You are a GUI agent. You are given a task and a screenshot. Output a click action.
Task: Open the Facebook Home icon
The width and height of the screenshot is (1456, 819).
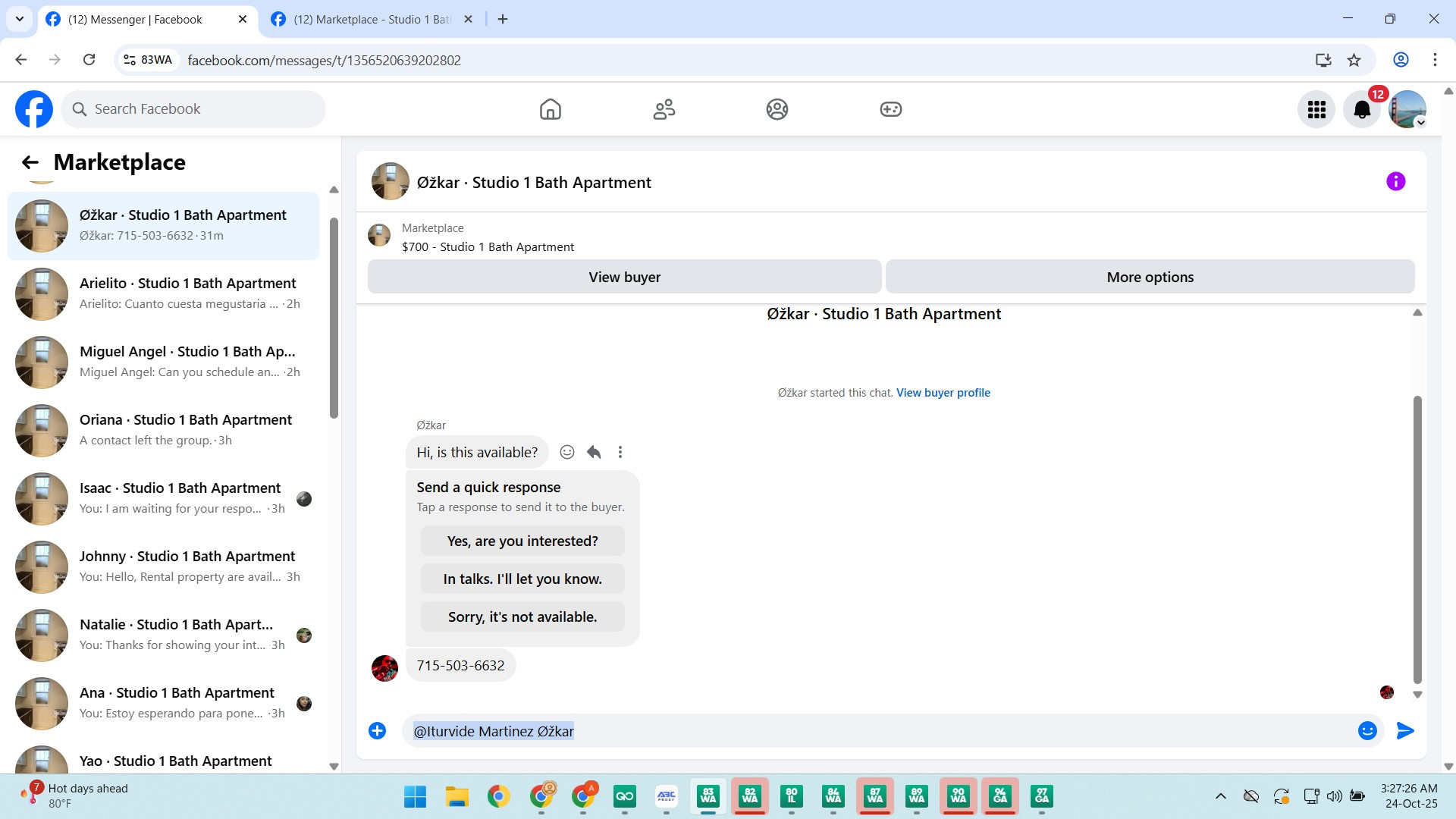[x=551, y=109]
